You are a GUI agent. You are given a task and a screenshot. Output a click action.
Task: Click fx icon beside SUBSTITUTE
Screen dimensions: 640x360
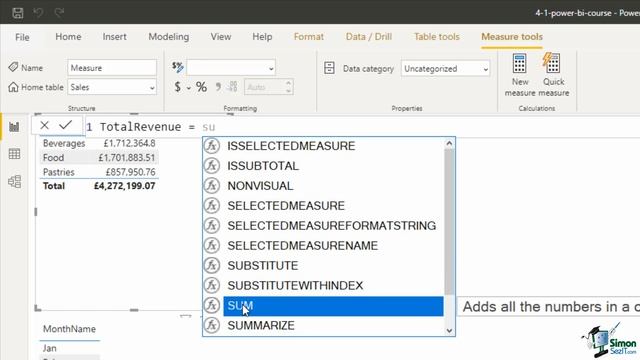(x=212, y=265)
